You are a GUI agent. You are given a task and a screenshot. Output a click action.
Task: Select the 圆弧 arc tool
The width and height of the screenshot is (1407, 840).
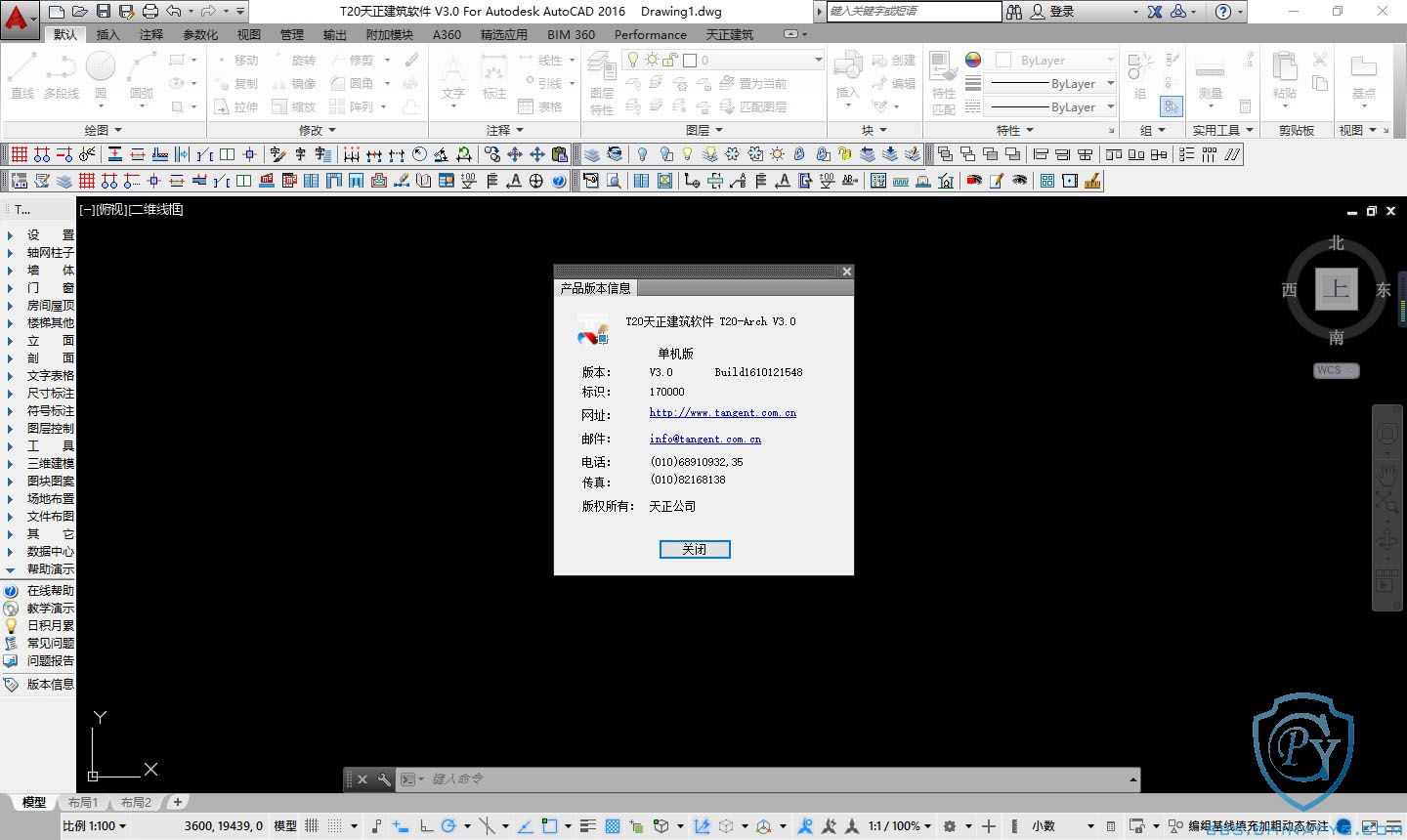[x=142, y=76]
